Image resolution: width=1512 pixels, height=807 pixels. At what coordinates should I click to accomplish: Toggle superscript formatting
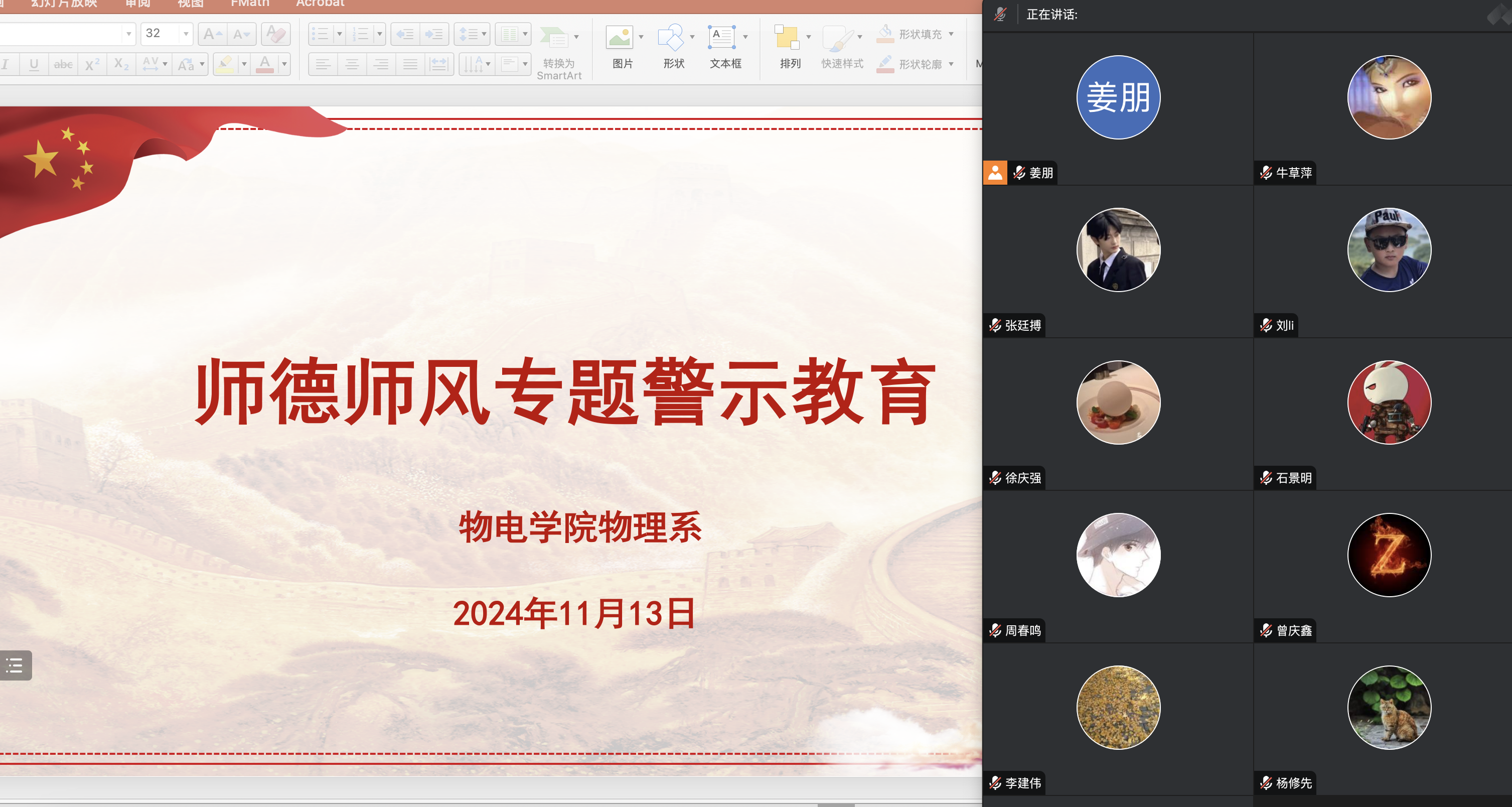point(92,64)
